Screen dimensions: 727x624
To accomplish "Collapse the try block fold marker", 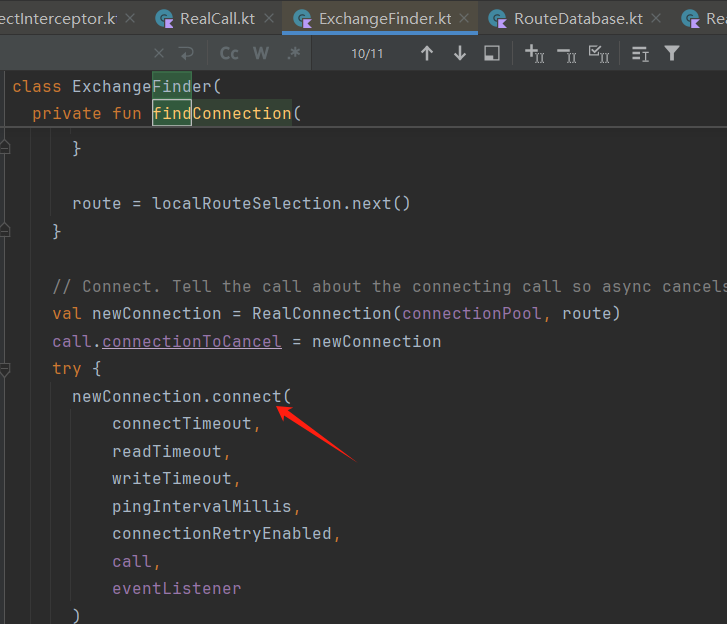I will click(5, 369).
